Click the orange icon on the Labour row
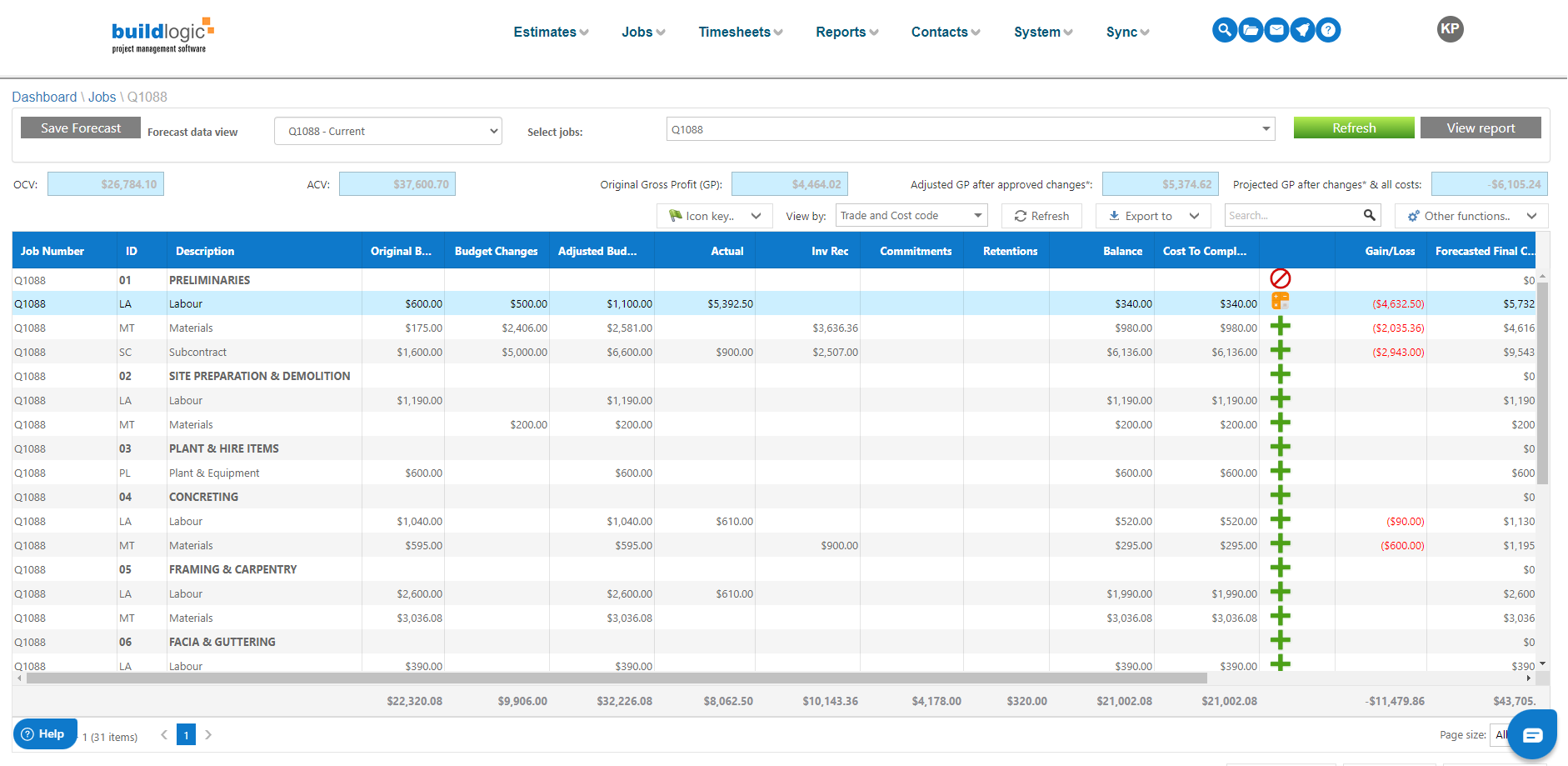Viewport: 1568px width, 766px height. [1281, 302]
